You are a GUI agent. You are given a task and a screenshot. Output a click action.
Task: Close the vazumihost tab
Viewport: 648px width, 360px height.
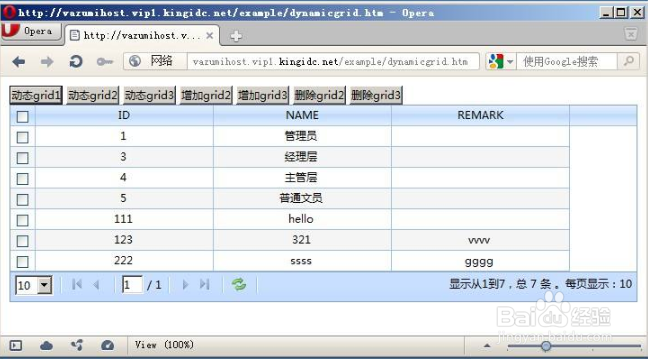click(210, 36)
